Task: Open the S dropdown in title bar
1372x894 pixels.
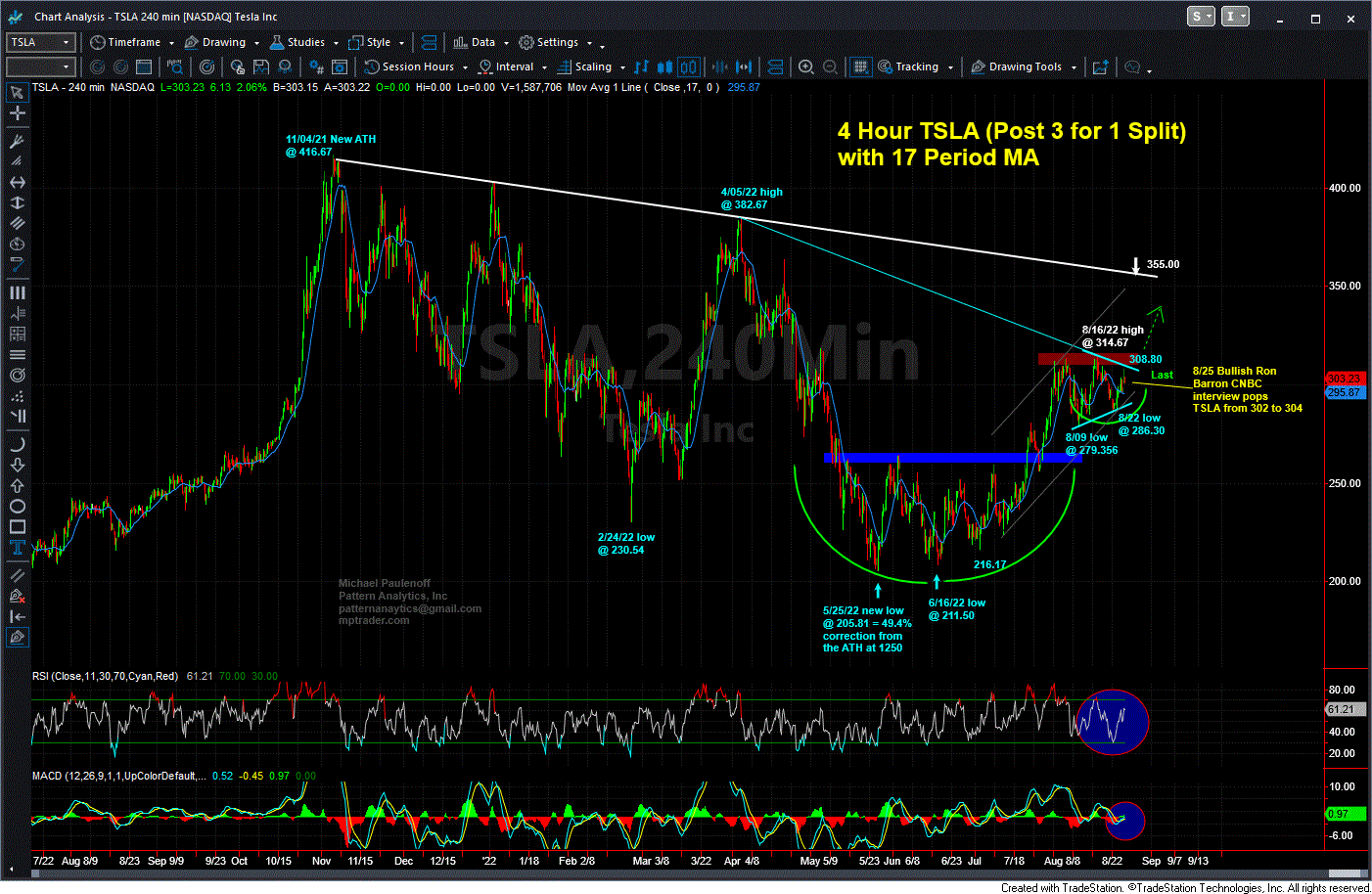Action: tap(1201, 17)
